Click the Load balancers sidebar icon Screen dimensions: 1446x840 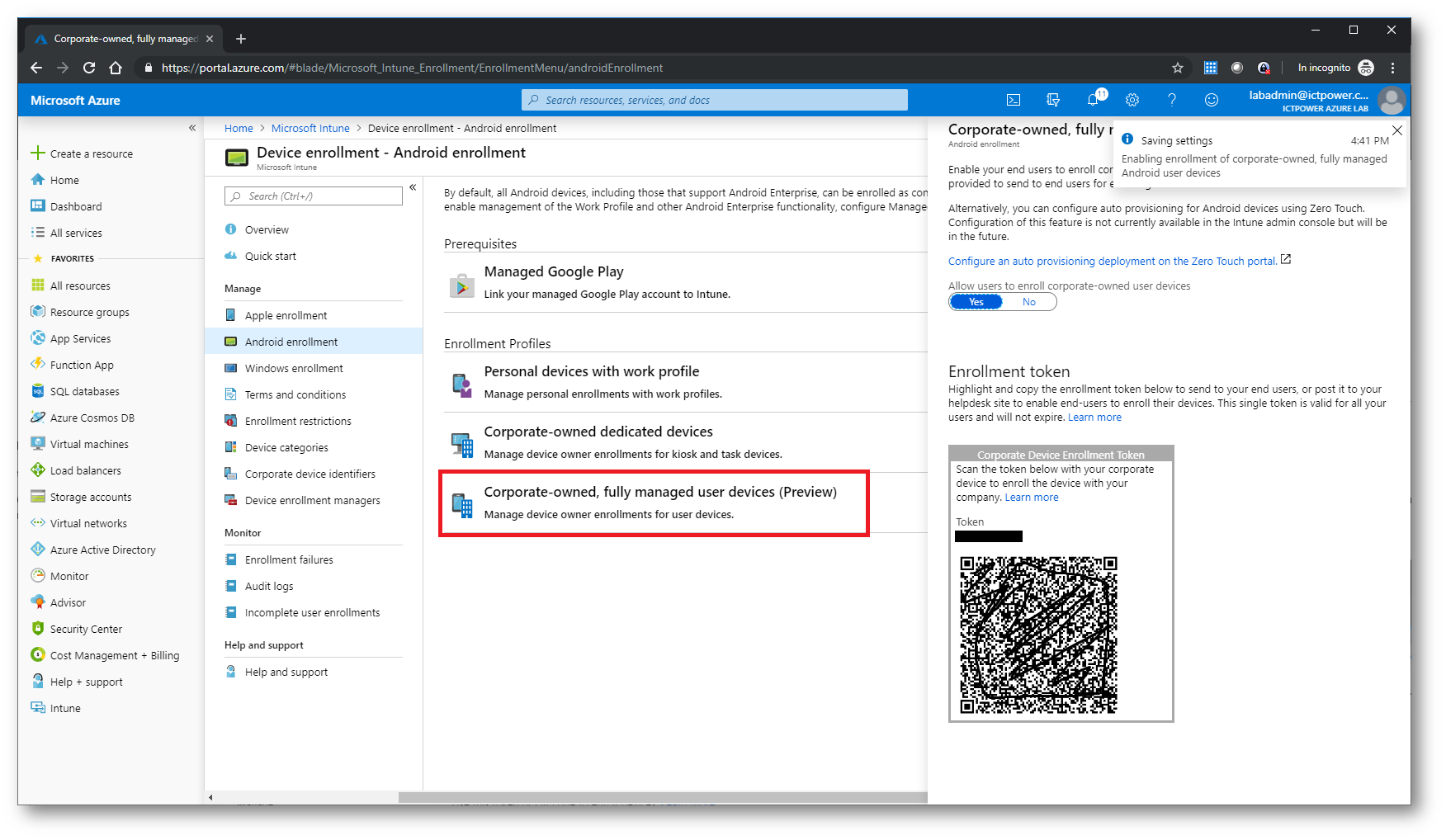point(38,470)
